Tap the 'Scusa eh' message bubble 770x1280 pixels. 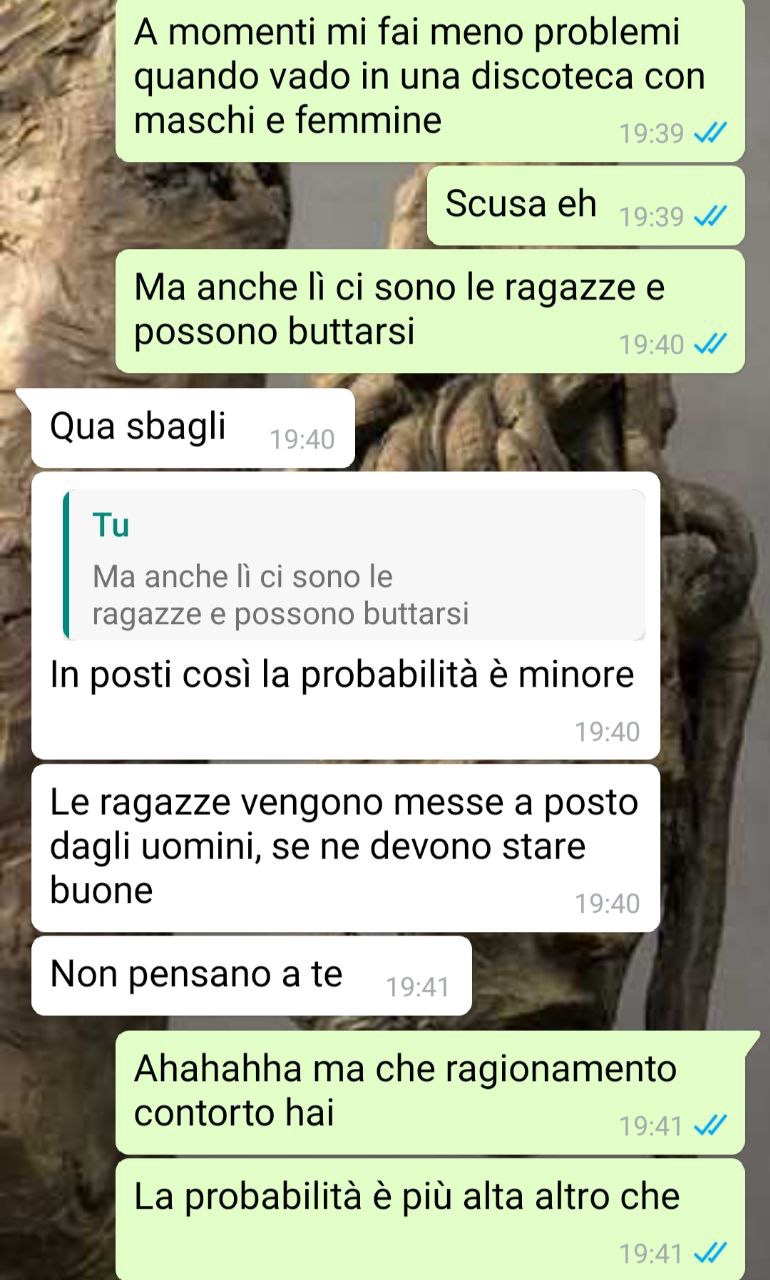(x=586, y=206)
